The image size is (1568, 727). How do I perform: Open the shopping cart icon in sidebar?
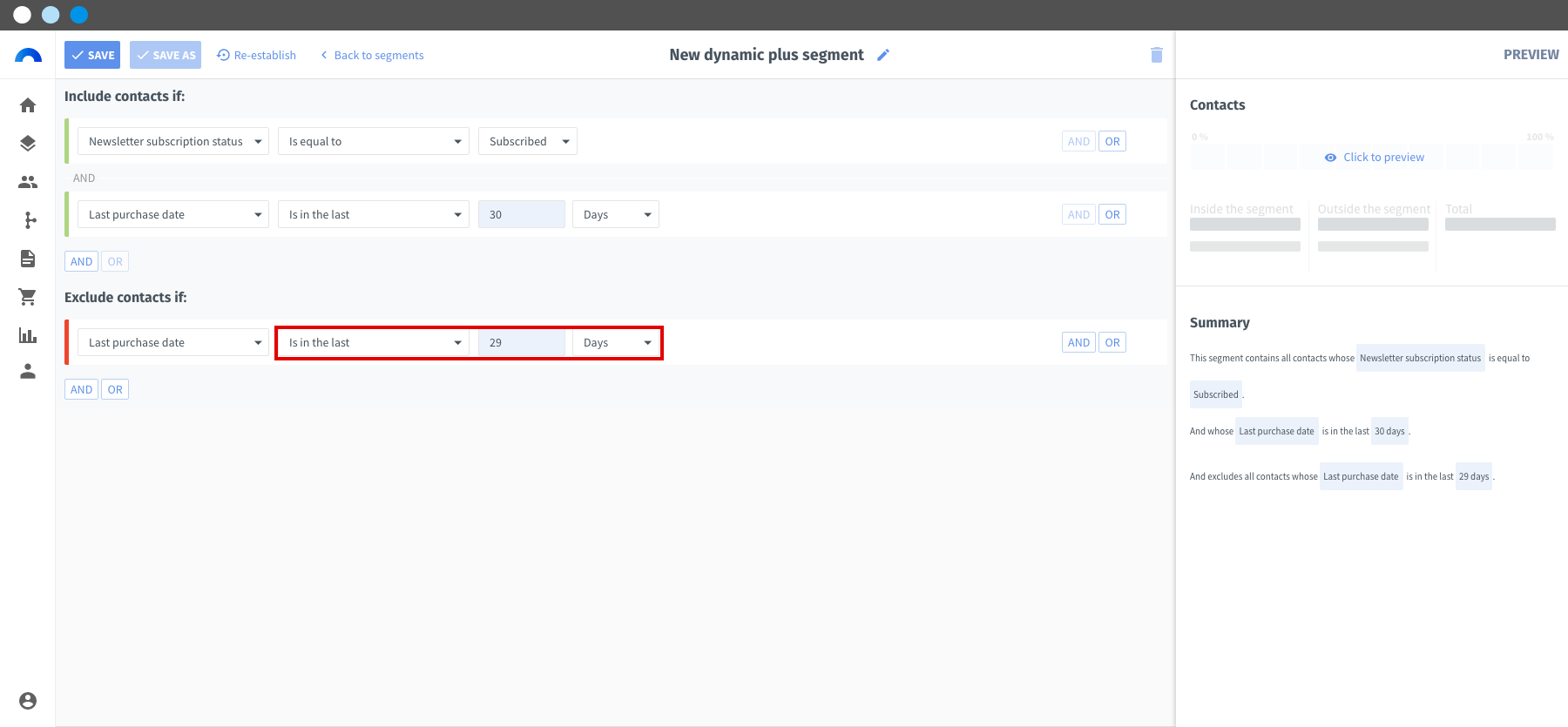click(28, 297)
